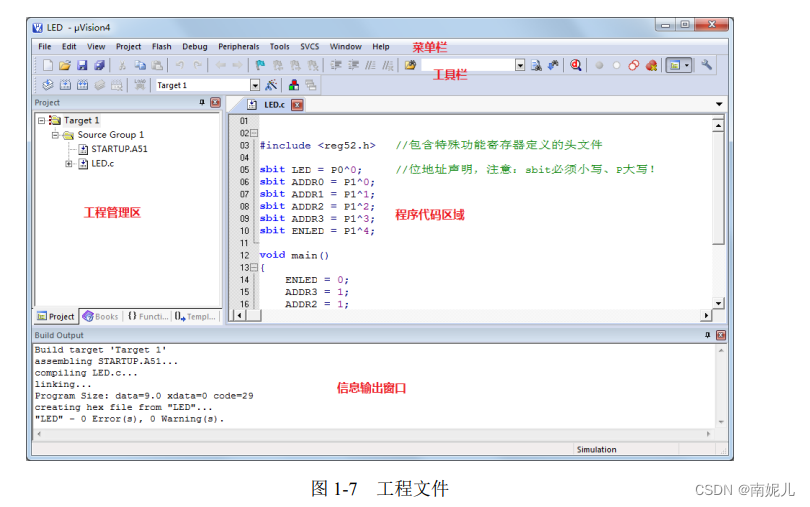Screen dimensions: 810x507
Task: Save the current file using the floppy disk icon
Action: [82, 65]
